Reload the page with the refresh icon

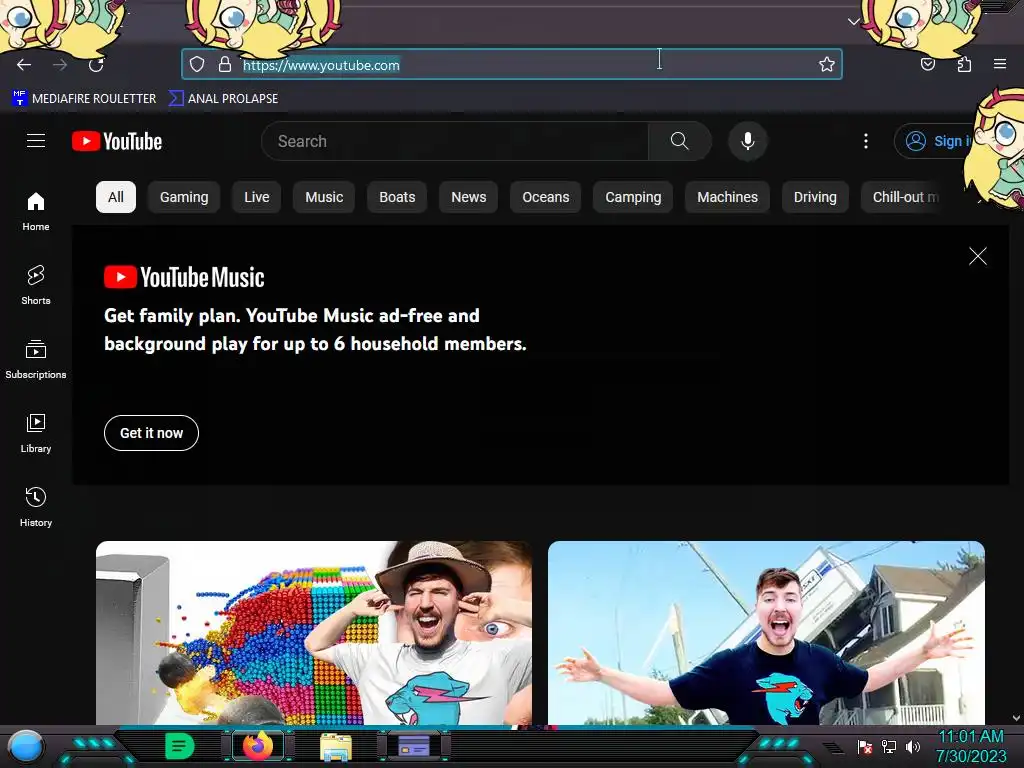(x=96, y=65)
